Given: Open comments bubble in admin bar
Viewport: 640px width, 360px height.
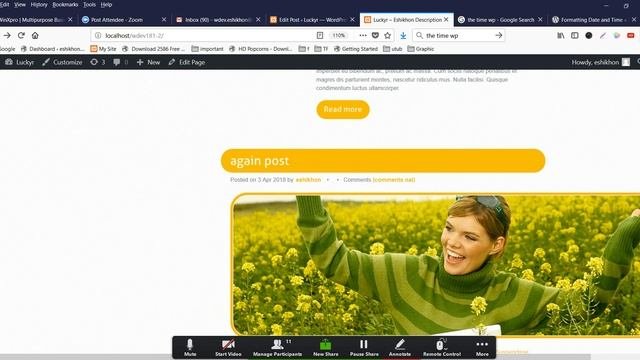Looking at the screenshot, I should [120, 62].
